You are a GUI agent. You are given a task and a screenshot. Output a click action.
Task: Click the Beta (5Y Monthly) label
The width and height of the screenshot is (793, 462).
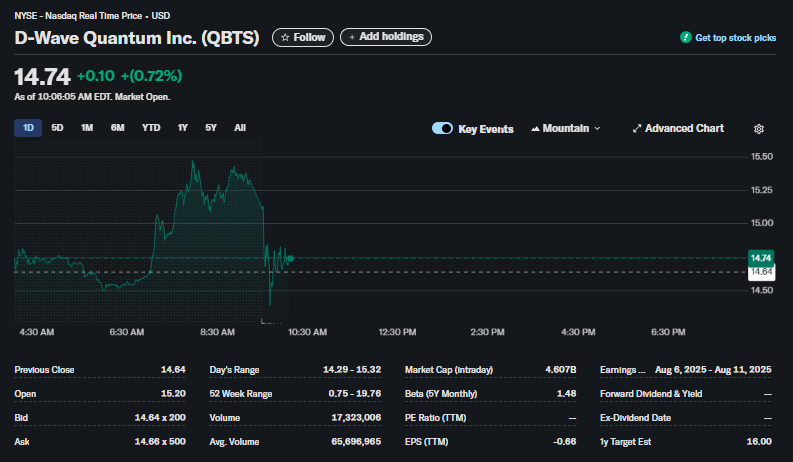point(440,394)
